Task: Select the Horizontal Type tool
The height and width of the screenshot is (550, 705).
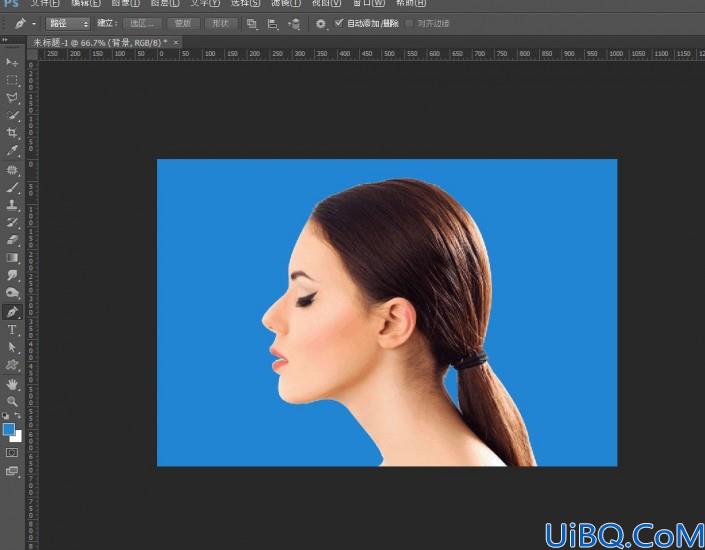Action: click(x=12, y=330)
